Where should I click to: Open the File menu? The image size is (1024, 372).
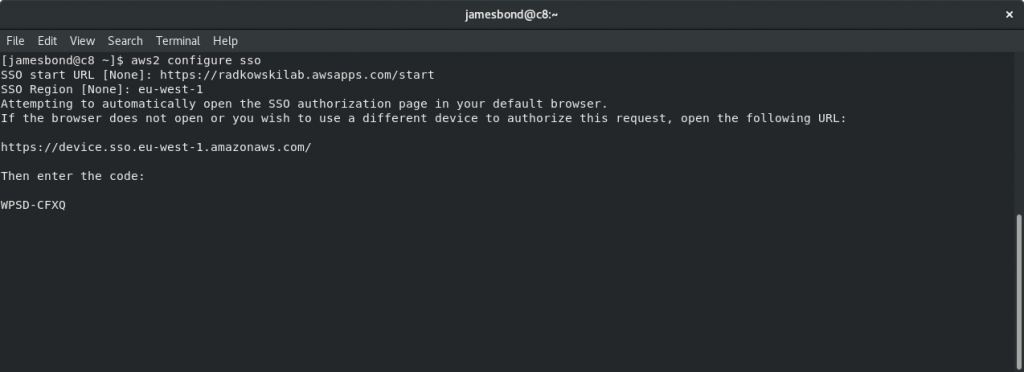click(x=15, y=40)
